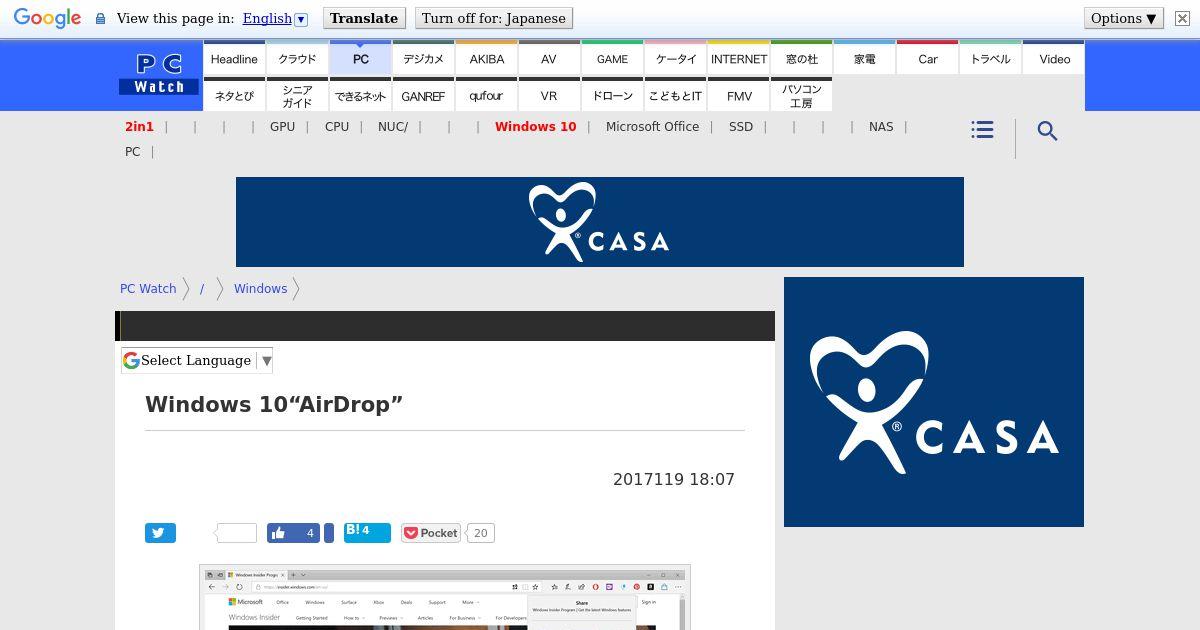Click the GPU topic link
The image size is (1200, 630).
click(282, 126)
